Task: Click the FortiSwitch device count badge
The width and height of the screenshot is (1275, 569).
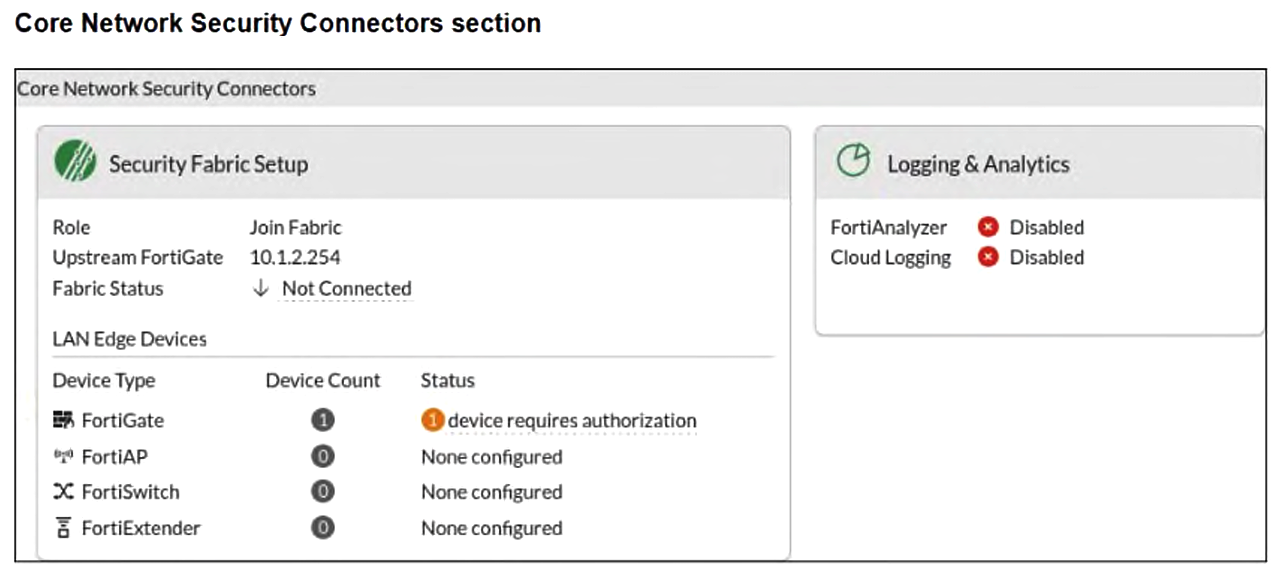Action: point(322,492)
